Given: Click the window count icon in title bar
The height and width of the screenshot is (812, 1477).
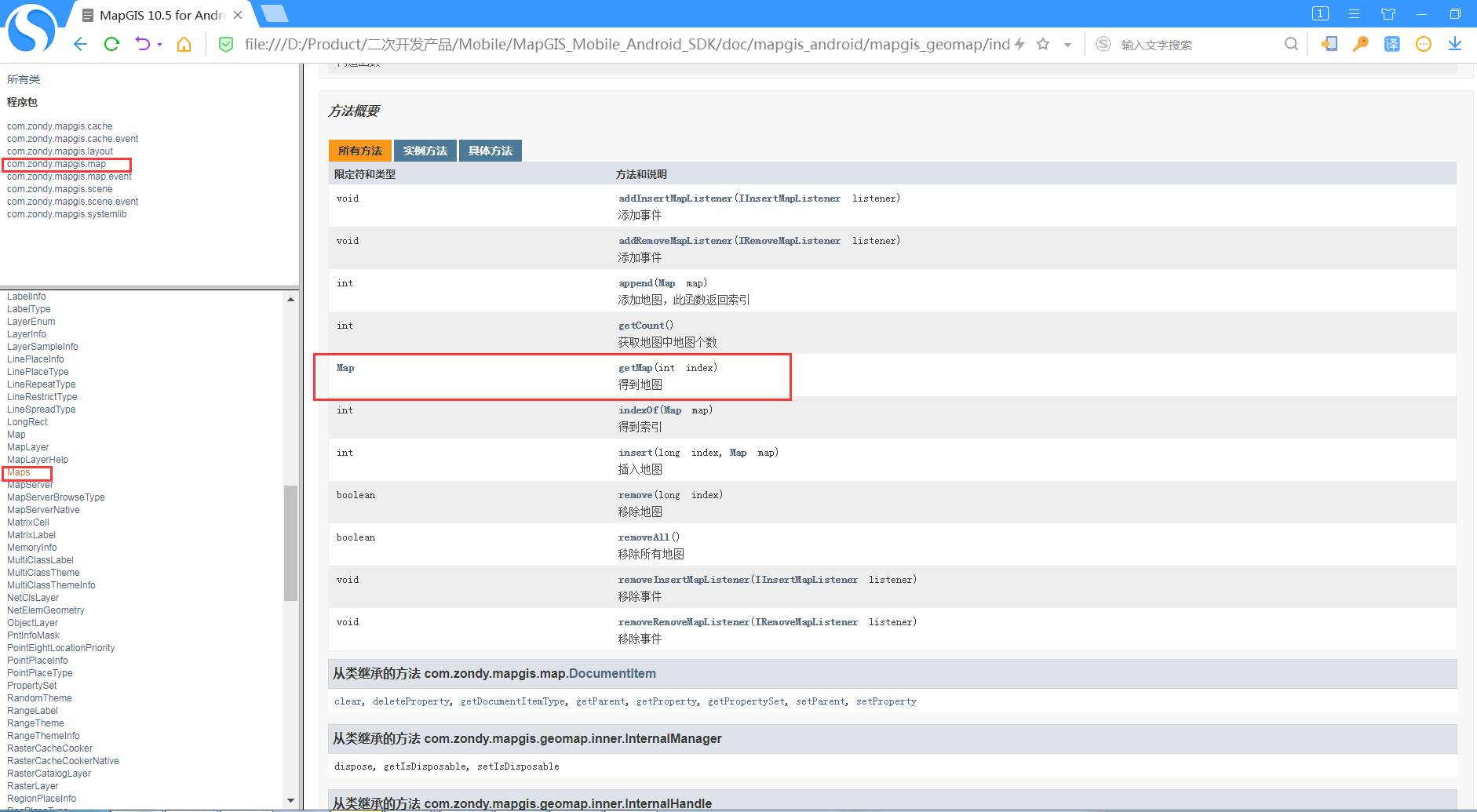Looking at the screenshot, I should coord(1320,13).
